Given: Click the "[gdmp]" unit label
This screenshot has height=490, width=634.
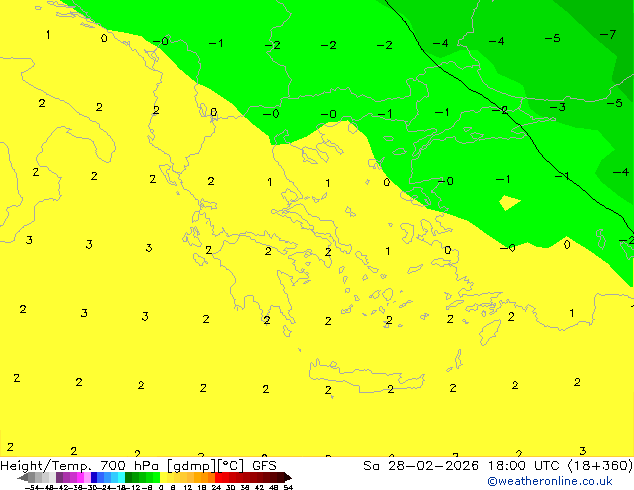Looking at the screenshot, I should 192,466.
